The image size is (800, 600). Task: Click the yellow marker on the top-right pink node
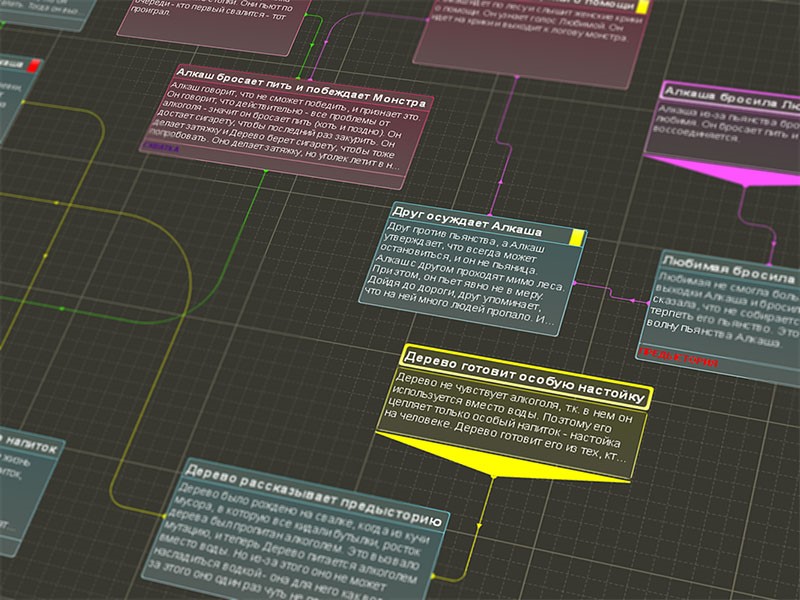coord(643,7)
